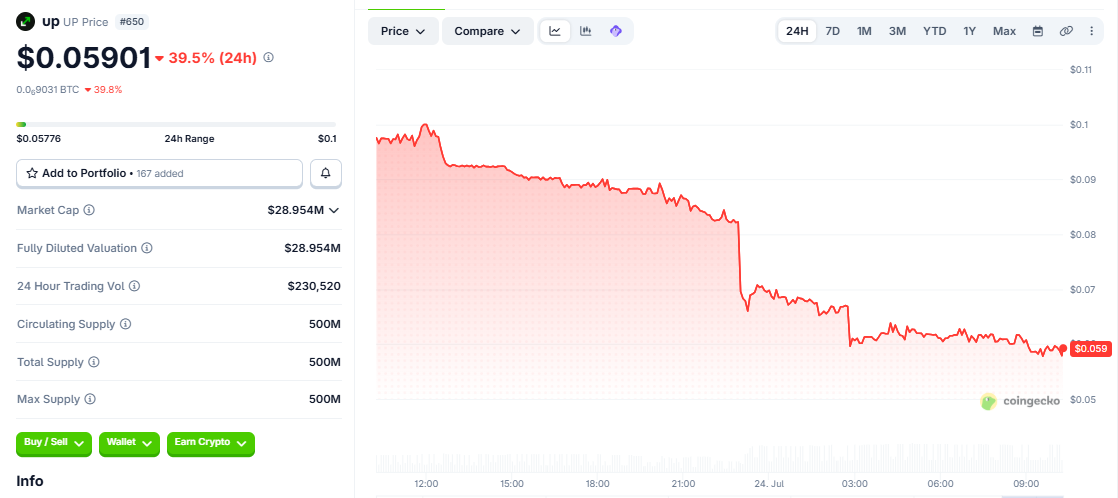Open the Wallet dropdown

tap(129, 443)
